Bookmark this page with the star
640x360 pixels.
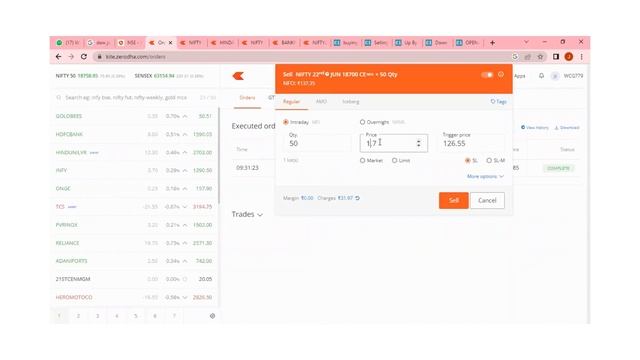click(x=540, y=57)
